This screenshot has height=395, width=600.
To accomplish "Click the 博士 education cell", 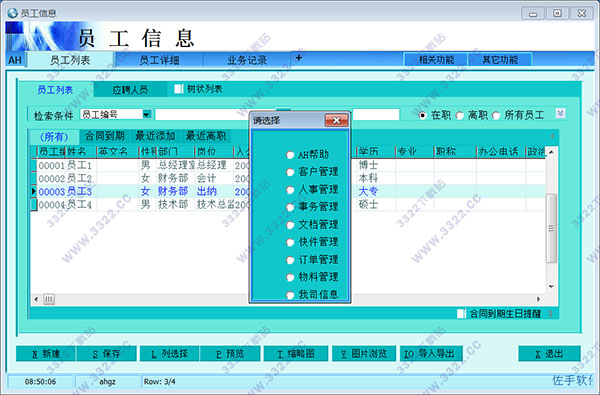I will (x=376, y=165).
